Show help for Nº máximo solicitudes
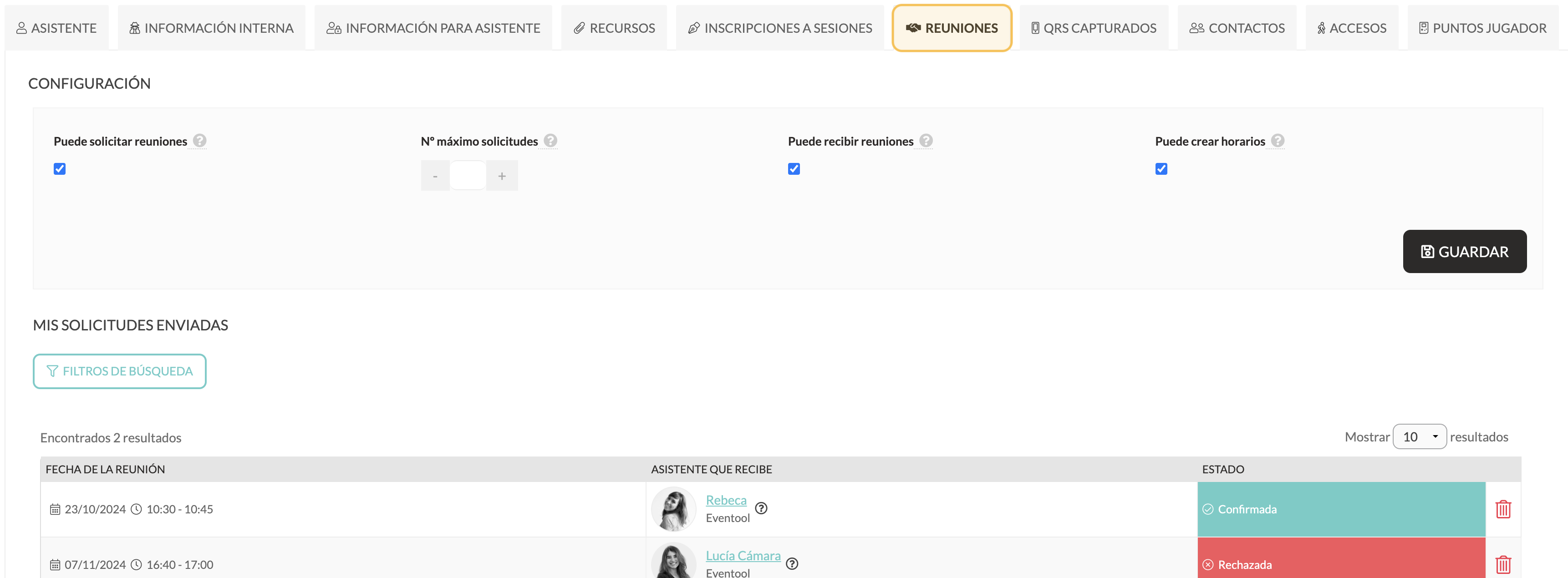Screen dimensions: 1568x578 click(x=550, y=141)
